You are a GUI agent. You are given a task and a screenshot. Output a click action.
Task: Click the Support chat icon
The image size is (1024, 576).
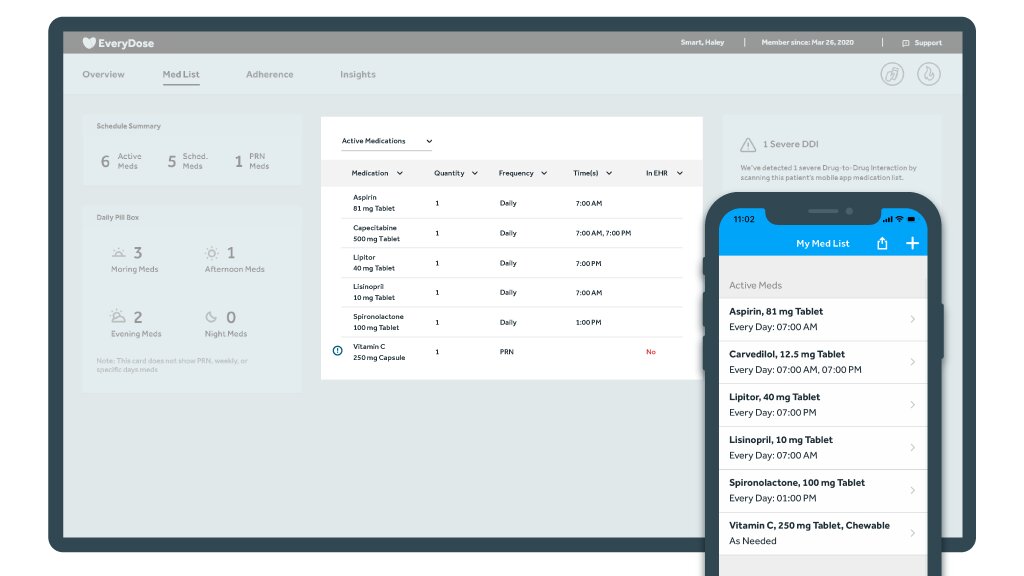coord(906,43)
